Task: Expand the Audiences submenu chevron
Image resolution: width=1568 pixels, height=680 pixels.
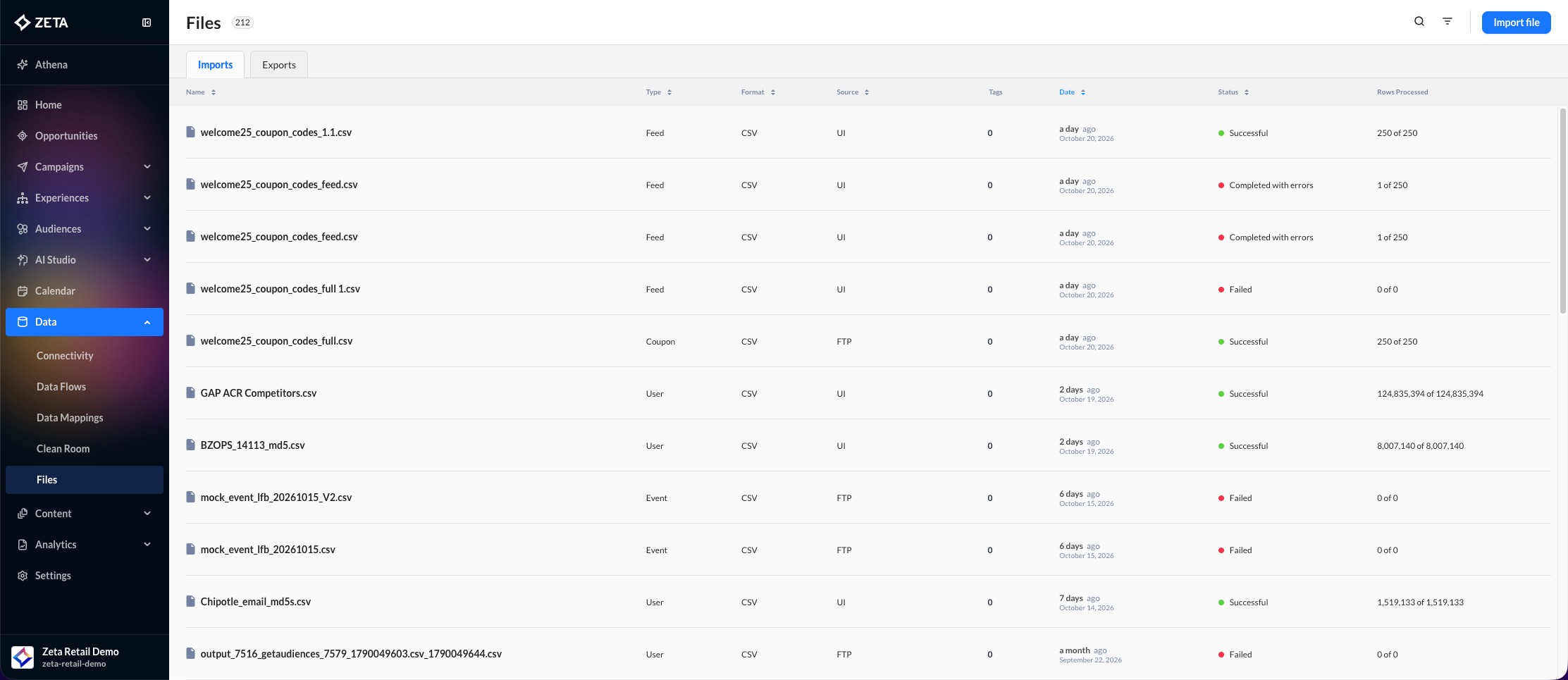Action: (147, 229)
